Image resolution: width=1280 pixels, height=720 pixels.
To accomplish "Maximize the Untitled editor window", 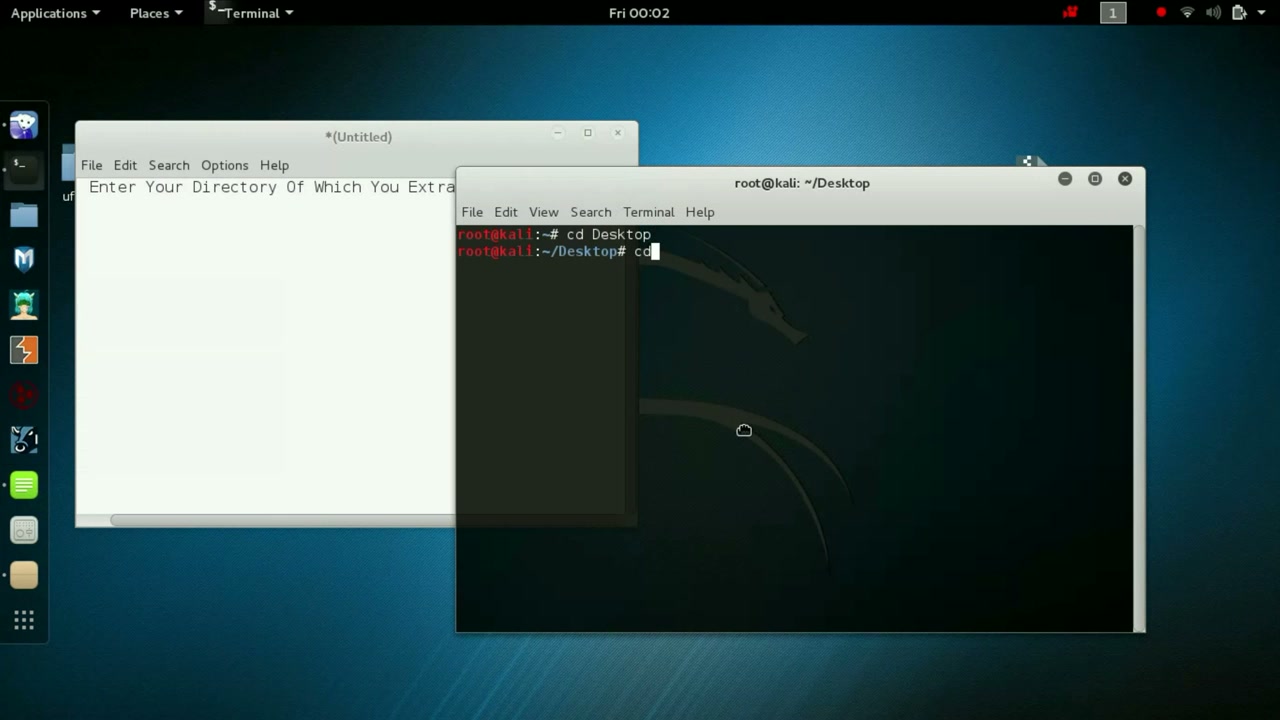I will tap(588, 133).
